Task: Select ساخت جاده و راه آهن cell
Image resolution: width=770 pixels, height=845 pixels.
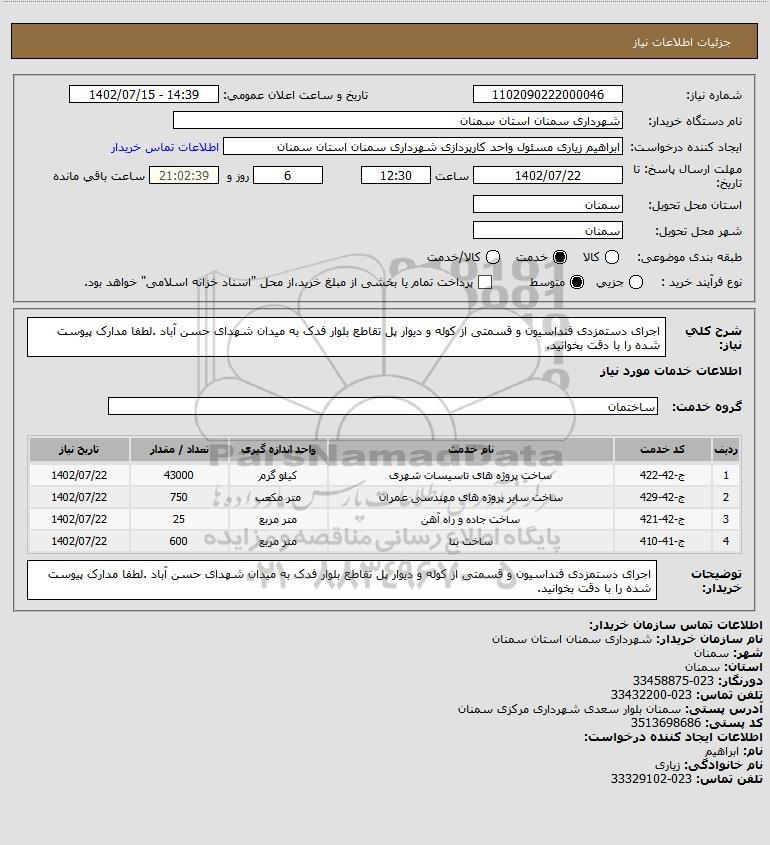Action: pos(470,520)
